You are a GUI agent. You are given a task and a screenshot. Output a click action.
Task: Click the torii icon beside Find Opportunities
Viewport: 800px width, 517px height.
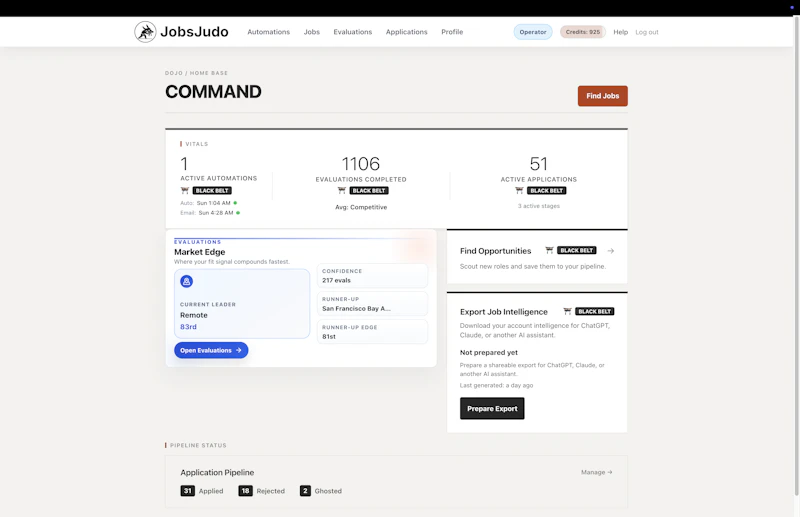[549, 250]
